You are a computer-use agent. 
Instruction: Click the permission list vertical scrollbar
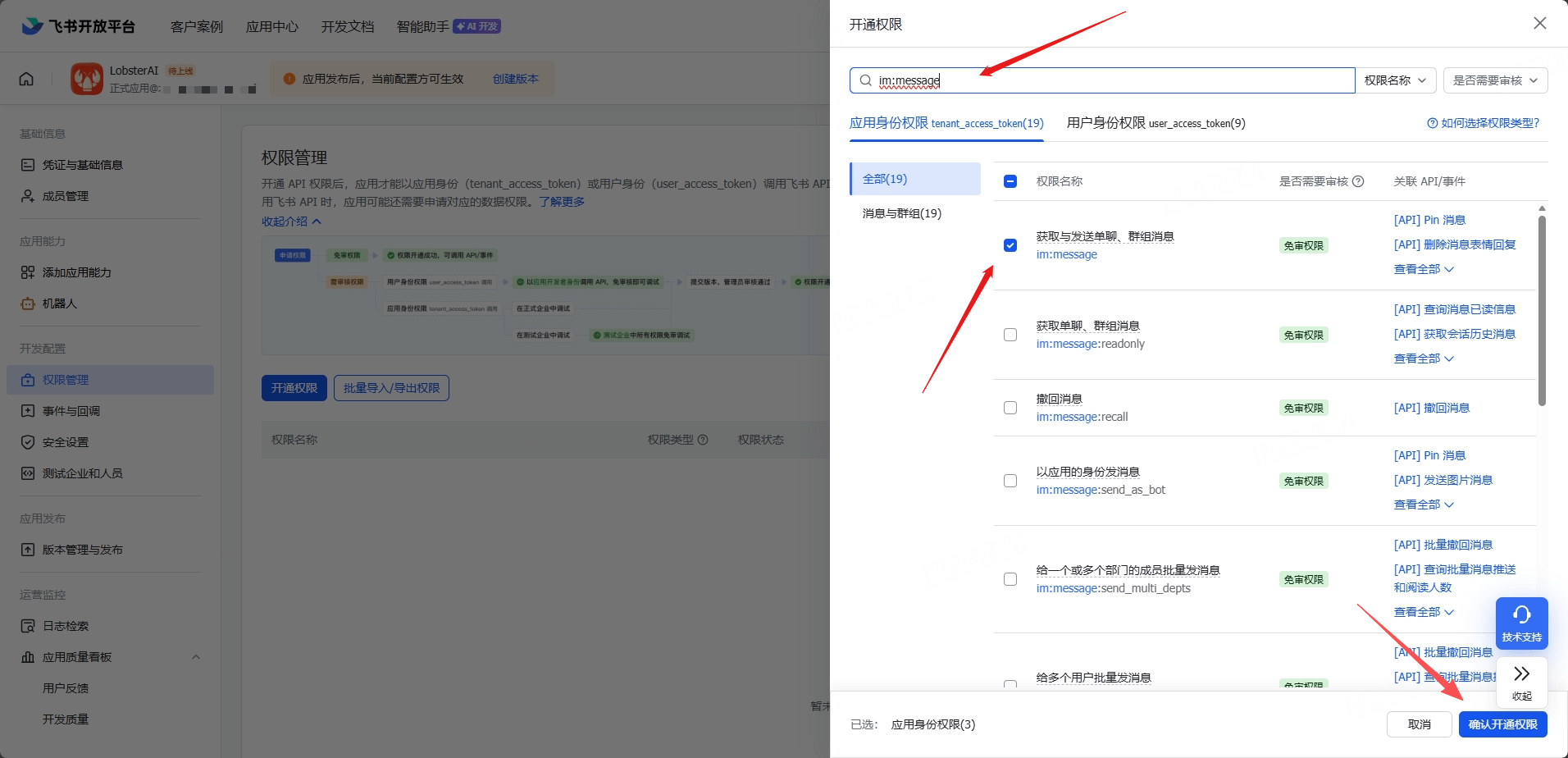tap(1542, 312)
